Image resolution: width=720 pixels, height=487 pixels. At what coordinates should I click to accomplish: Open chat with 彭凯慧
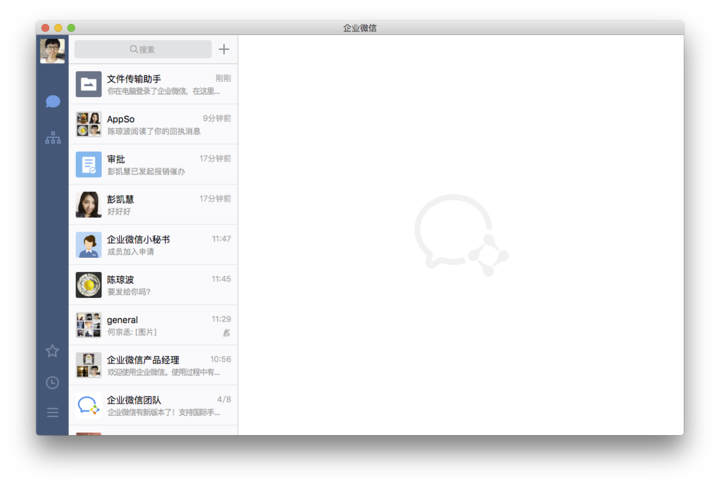pyautogui.click(x=153, y=204)
